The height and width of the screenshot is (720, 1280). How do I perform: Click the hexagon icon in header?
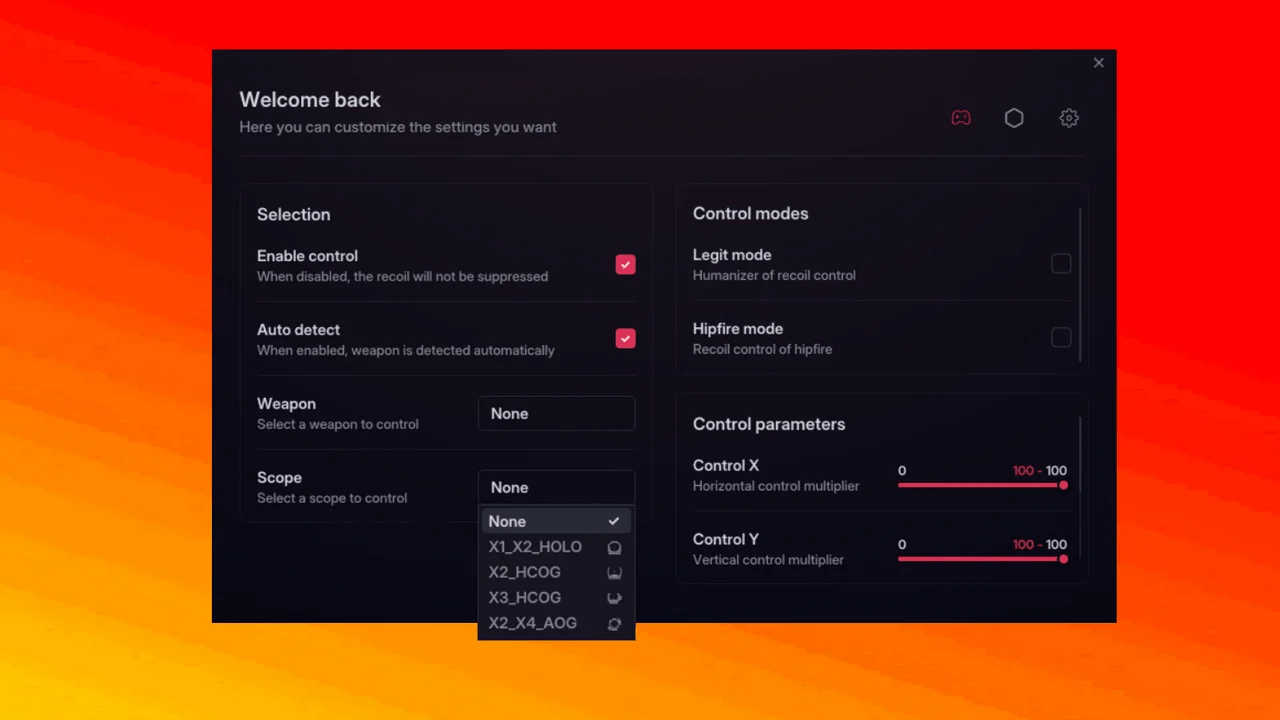click(1014, 118)
